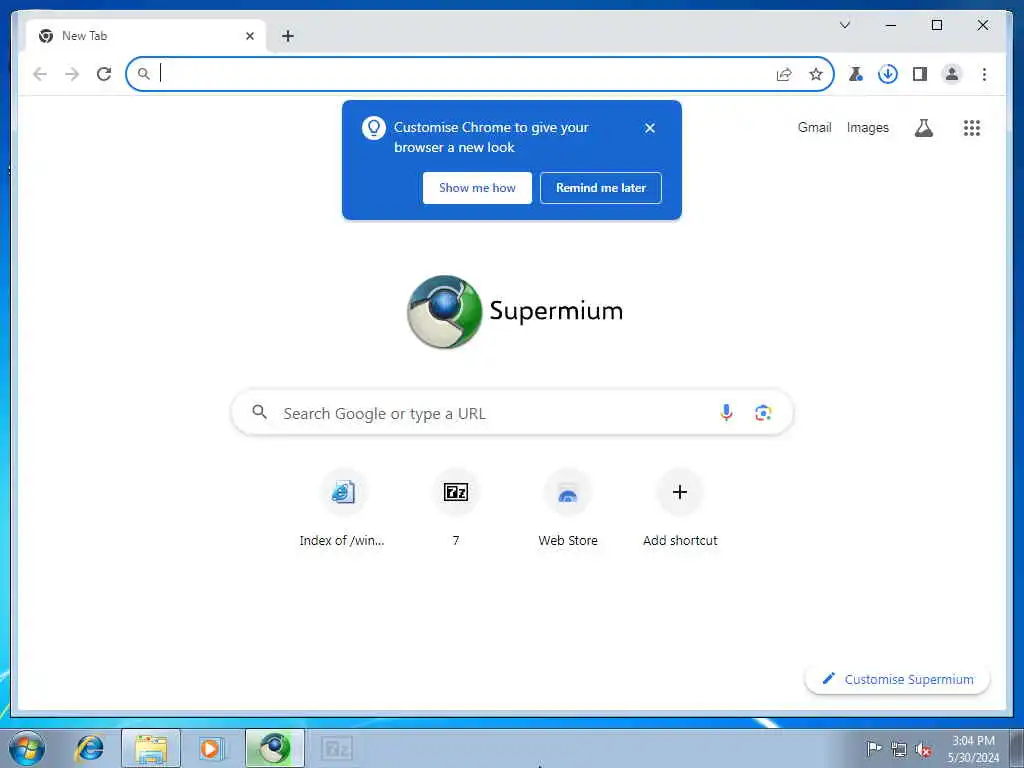
Task: Open the profile avatar menu
Action: coord(952,74)
